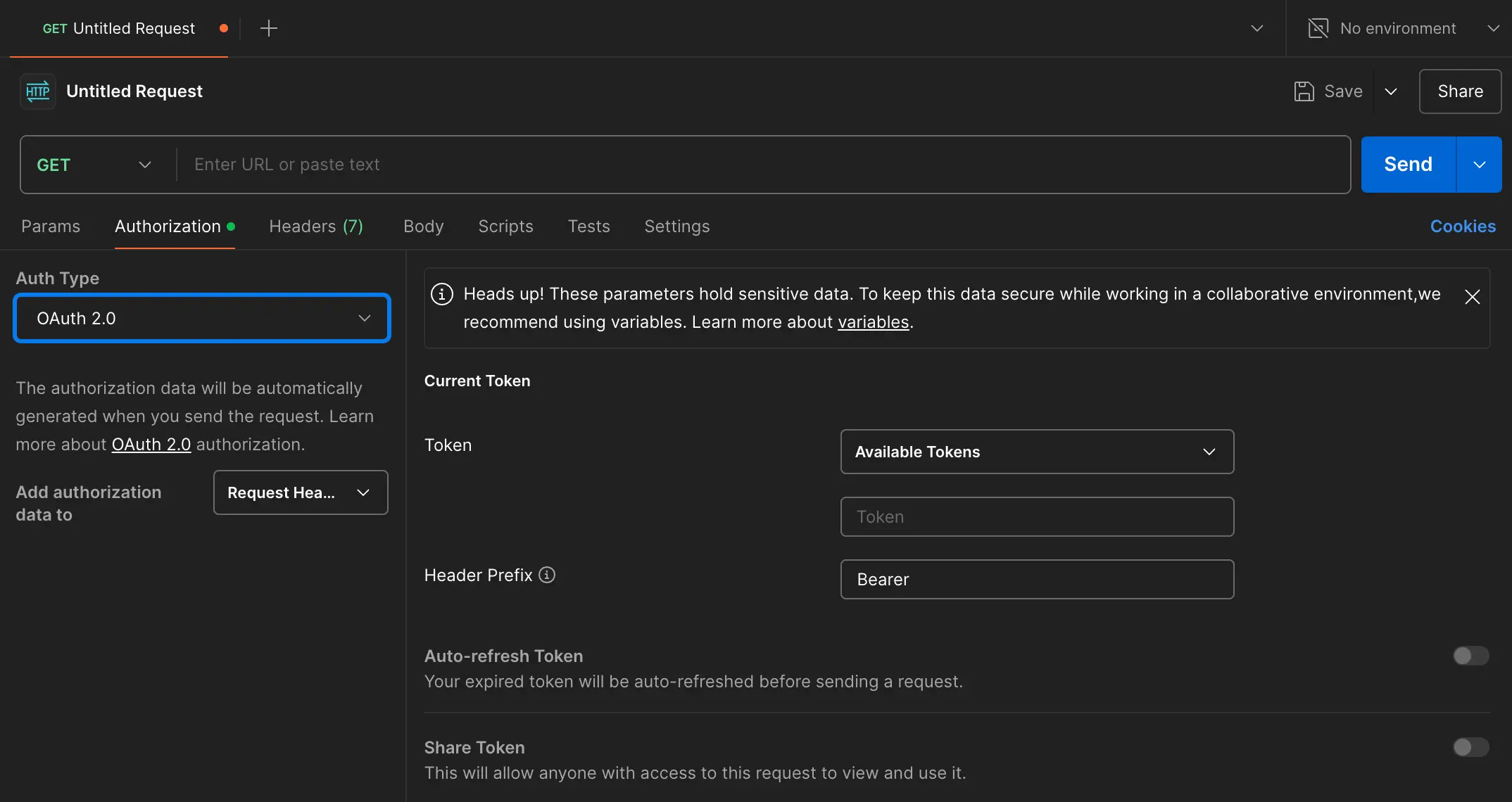
Task: Expand Request Headers authorization data dropdown
Action: pos(300,492)
